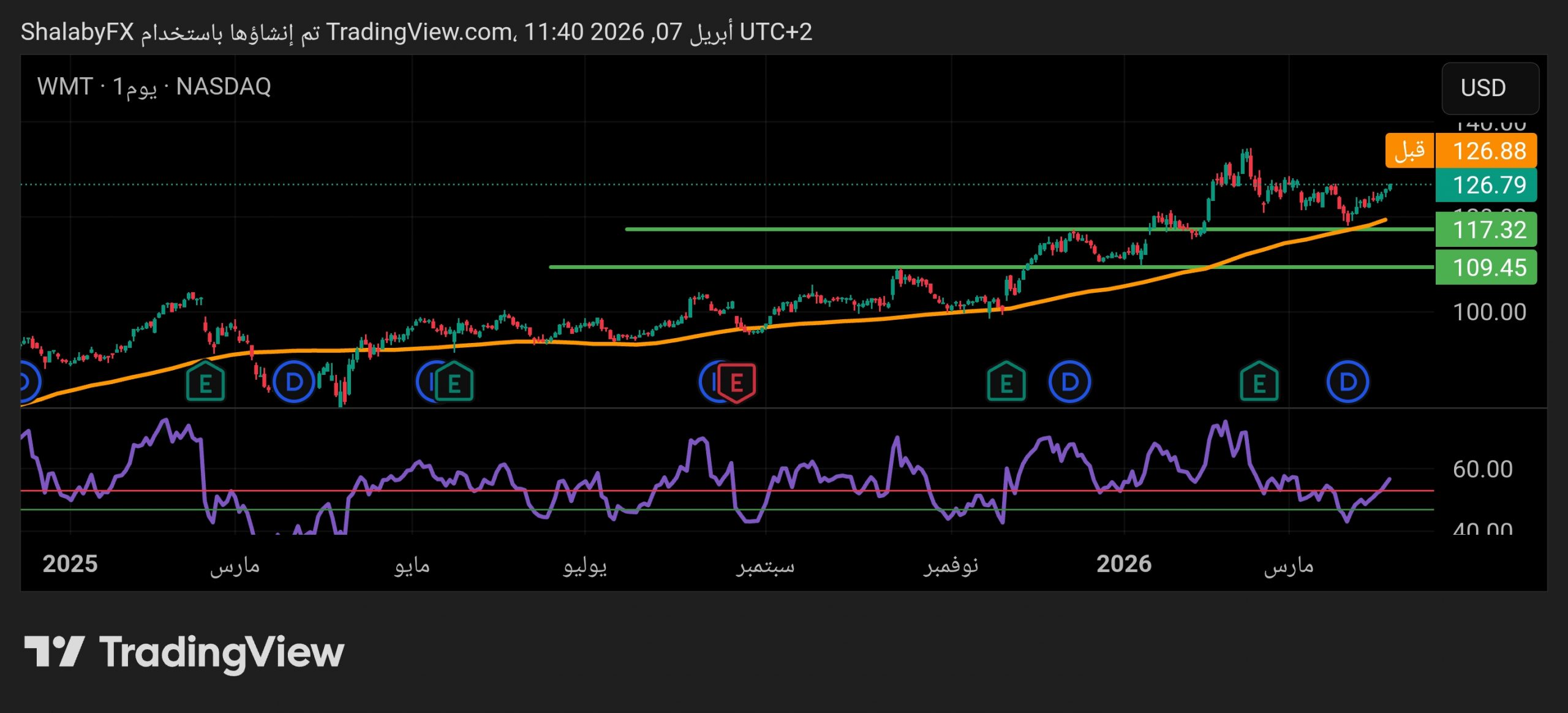Viewport: 1568px width, 713px height.
Task: Click the 100.00 price scale value
Action: point(1488,312)
